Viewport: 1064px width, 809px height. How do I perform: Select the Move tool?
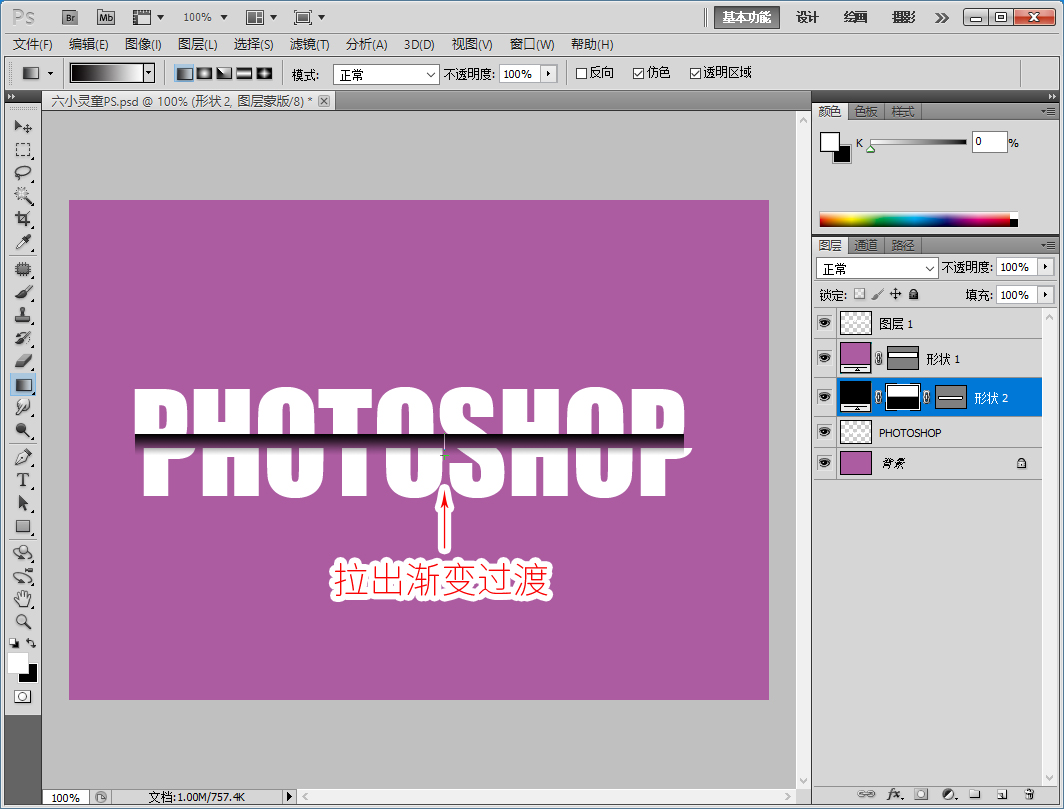pos(23,127)
